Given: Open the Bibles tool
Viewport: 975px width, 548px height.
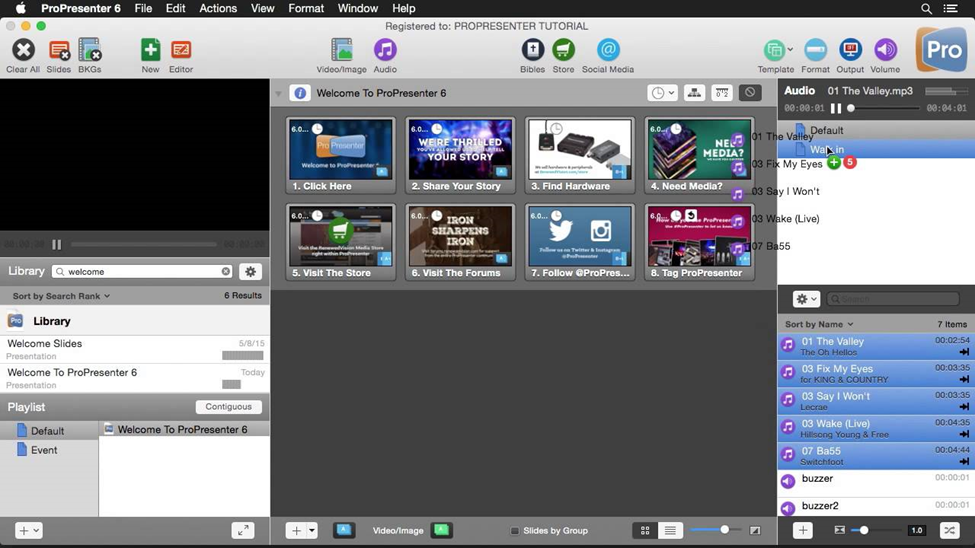Looking at the screenshot, I should point(532,50).
